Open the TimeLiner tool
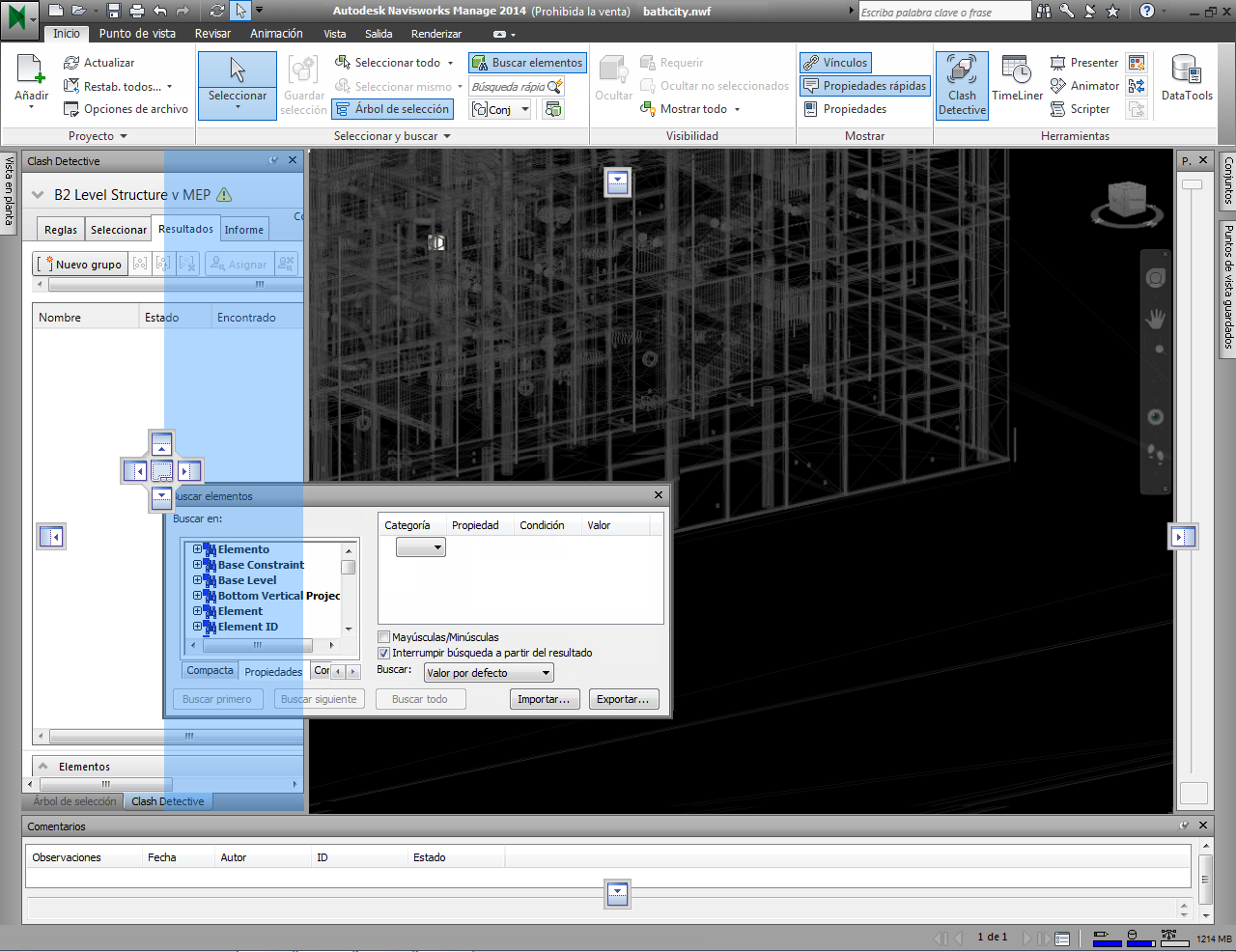Image resolution: width=1236 pixels, height=952 pixels. [1017, 79]
